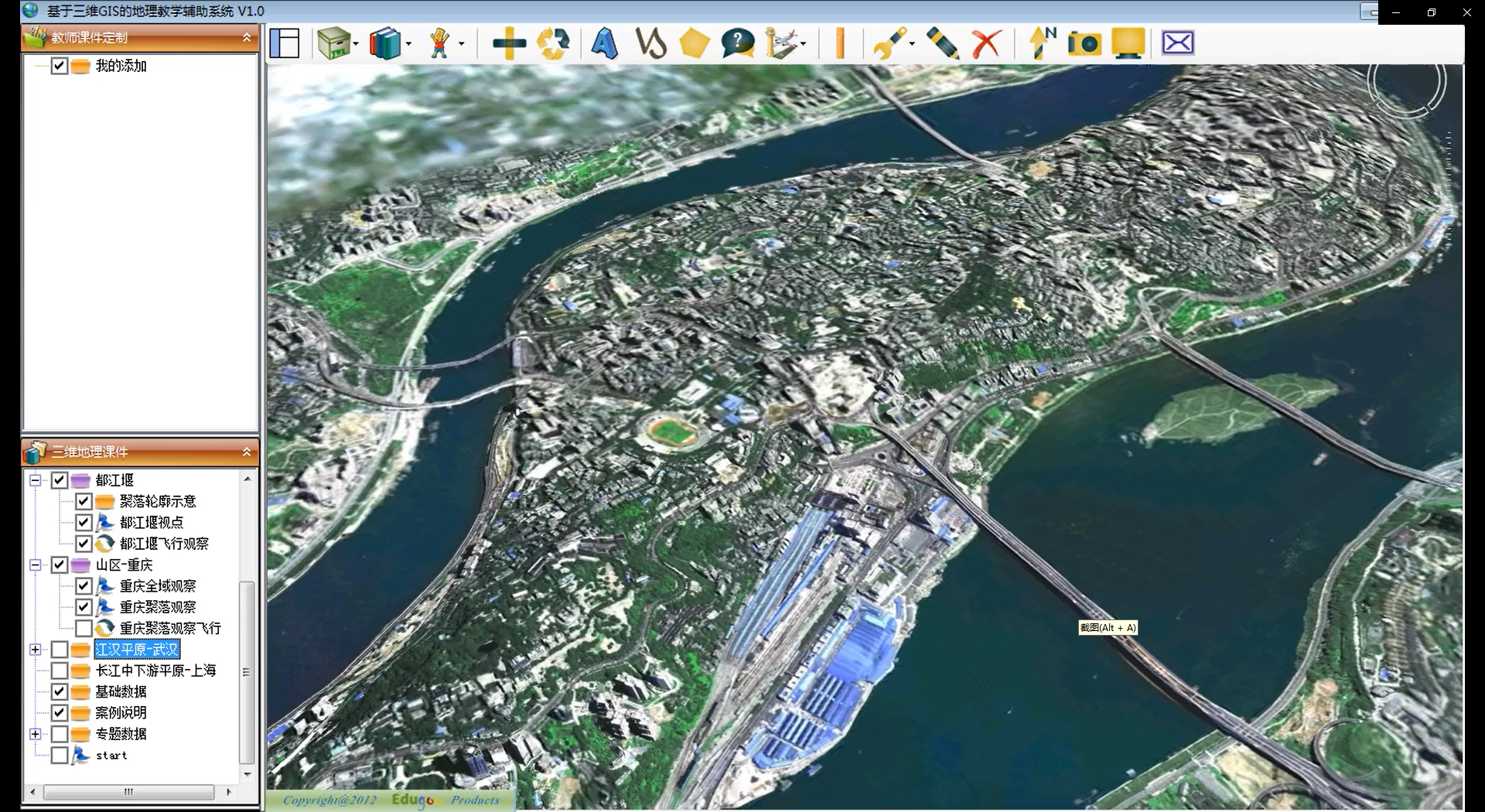Check the 重庆聚落观察飞行 checkbox

click(x=84, y=628)
